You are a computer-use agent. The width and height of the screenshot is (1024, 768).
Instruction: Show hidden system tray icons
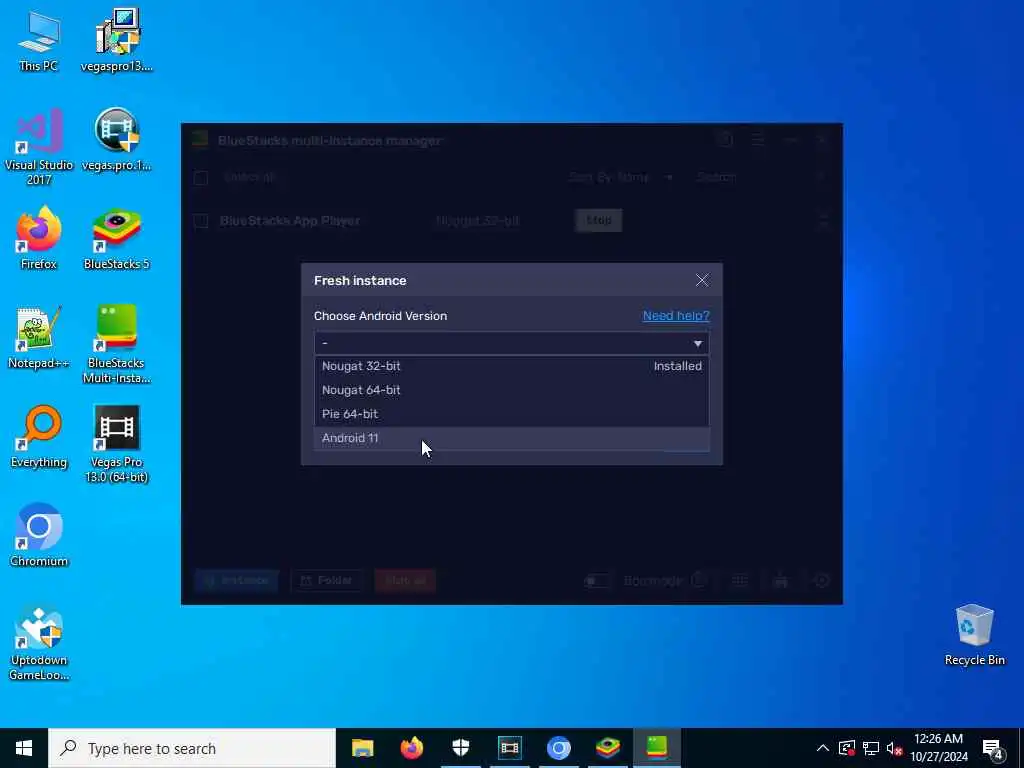823,748
